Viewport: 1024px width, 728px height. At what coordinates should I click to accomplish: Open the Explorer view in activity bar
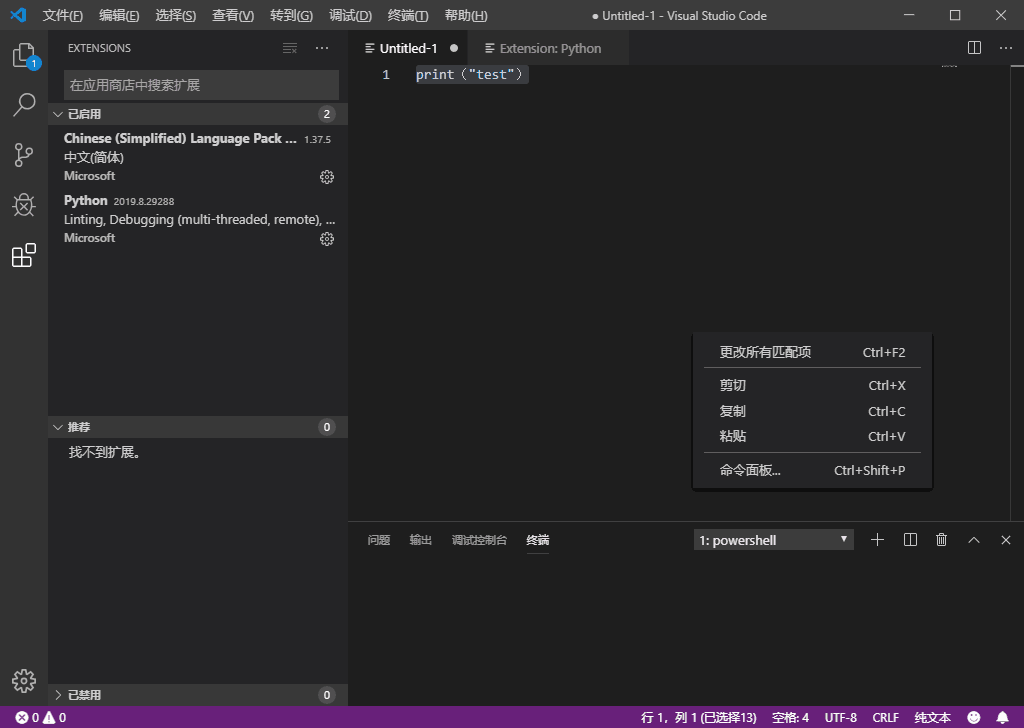point(24,55)
